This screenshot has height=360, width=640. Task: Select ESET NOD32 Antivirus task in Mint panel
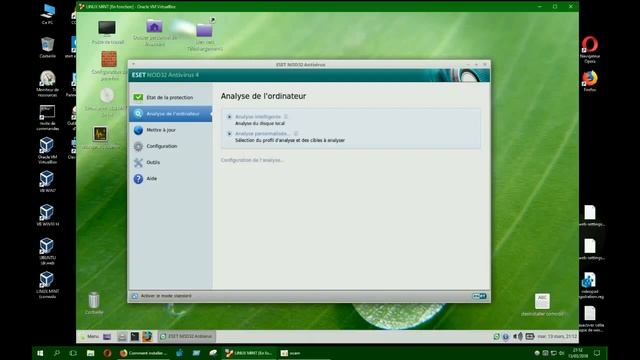pos(187,336)
